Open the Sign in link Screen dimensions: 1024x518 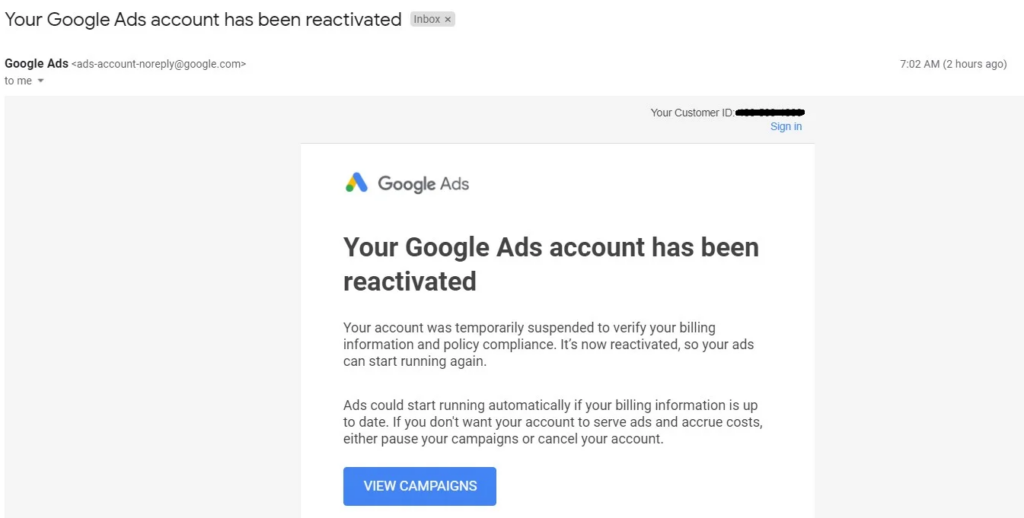786,127
